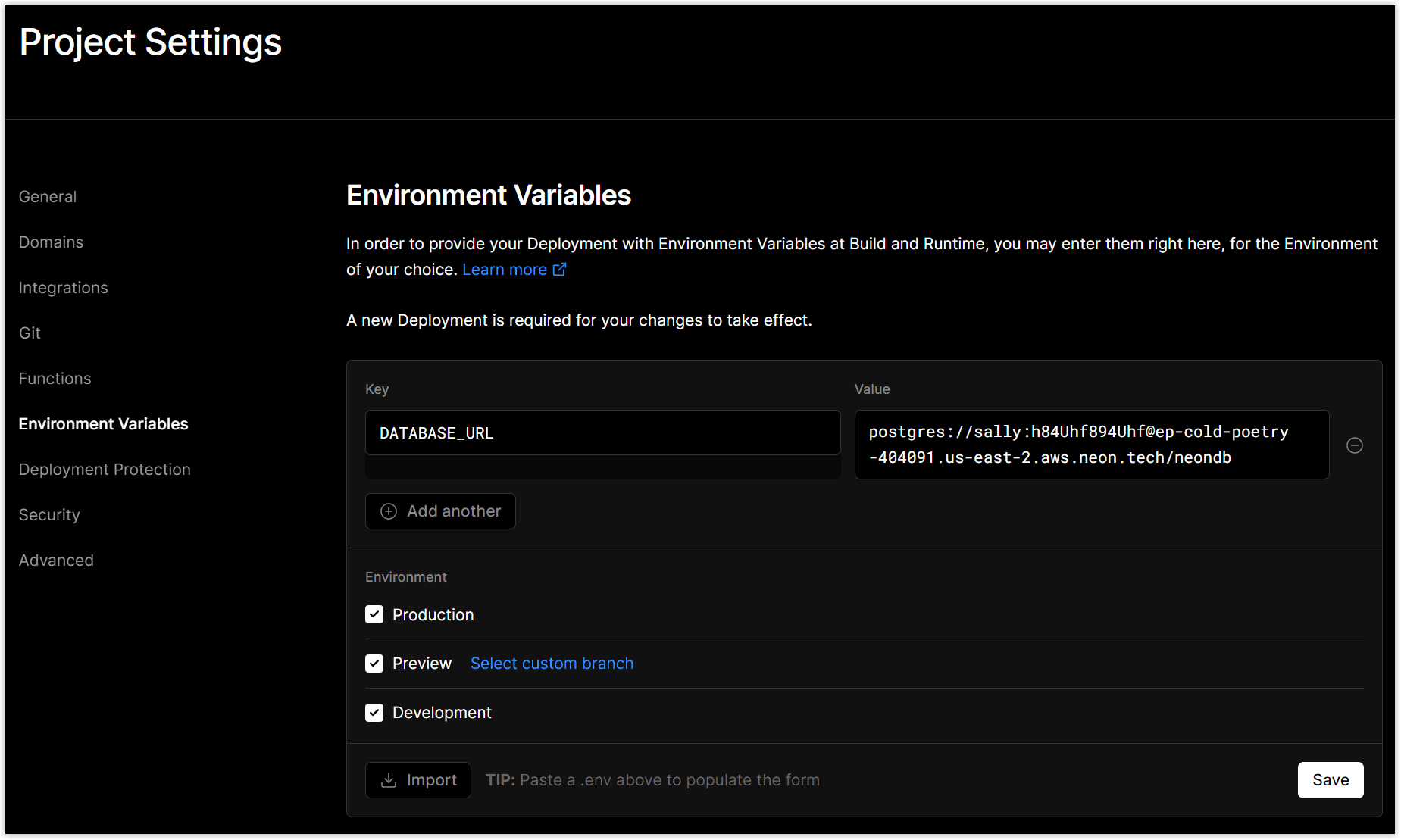Uncheck the Preview environment checkbox
This screenshot has width=1401, height=840.
[x=374, y=664]
